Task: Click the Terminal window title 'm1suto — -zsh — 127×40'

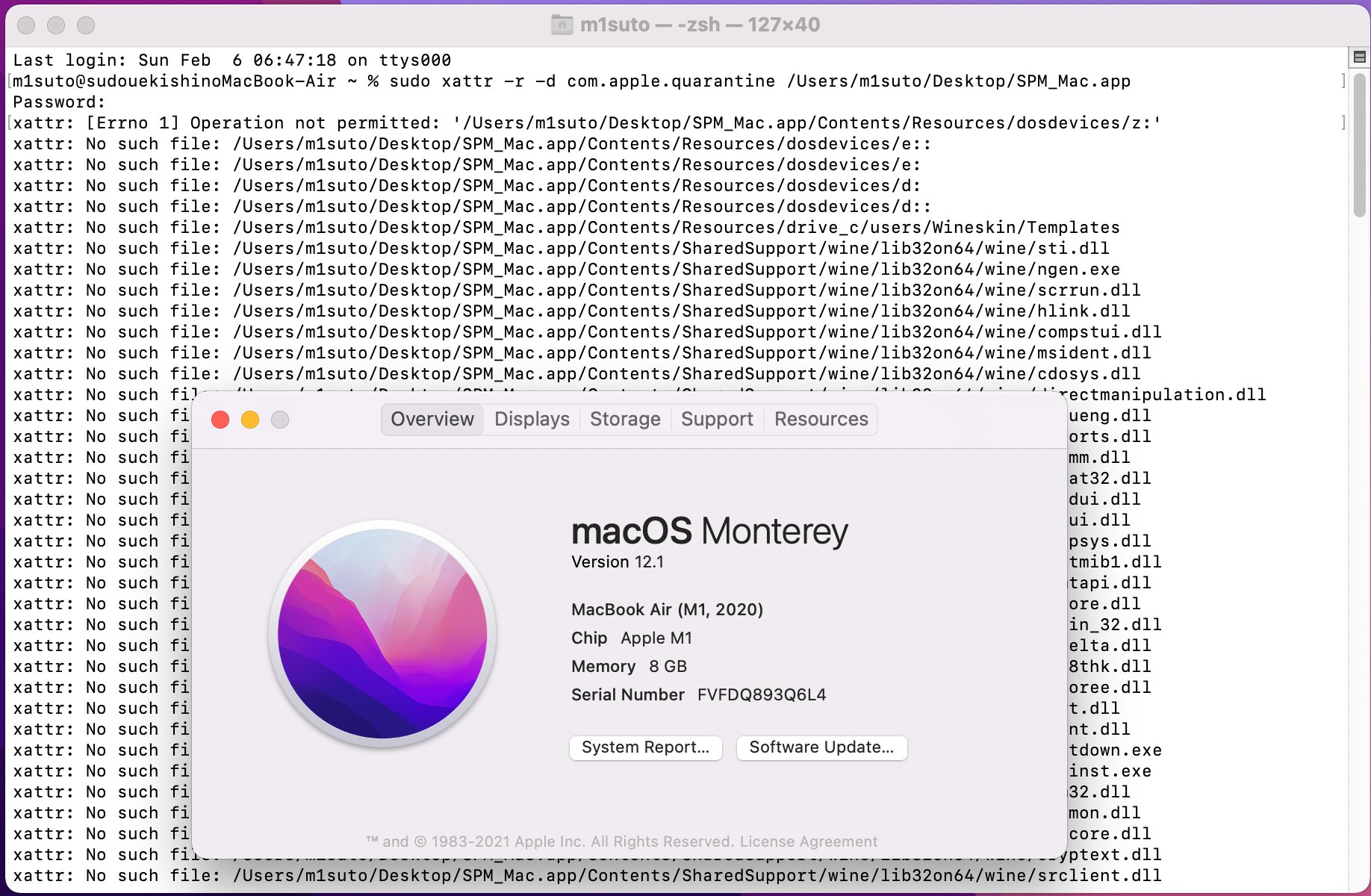Action: 700,25
